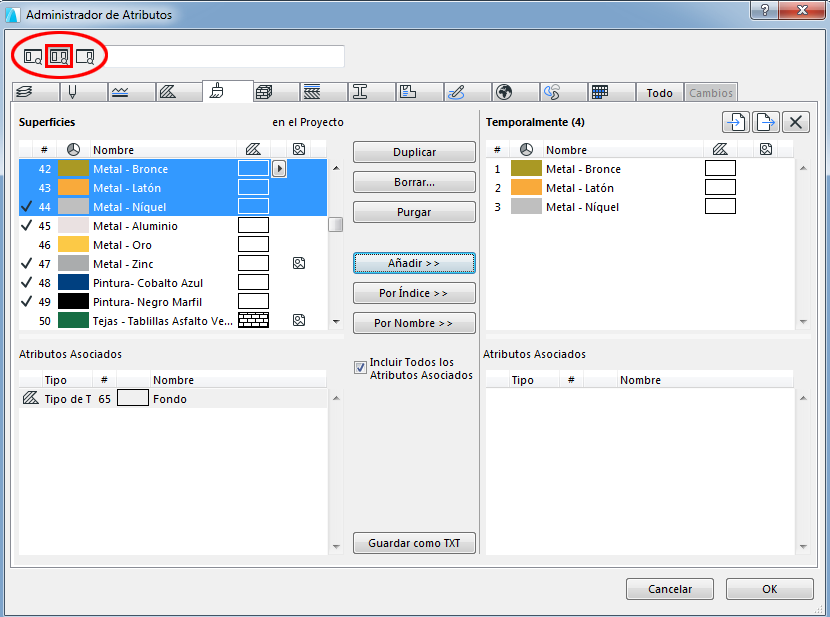Open the Surfaces paintbrush tab

click(x=228, y=92)
